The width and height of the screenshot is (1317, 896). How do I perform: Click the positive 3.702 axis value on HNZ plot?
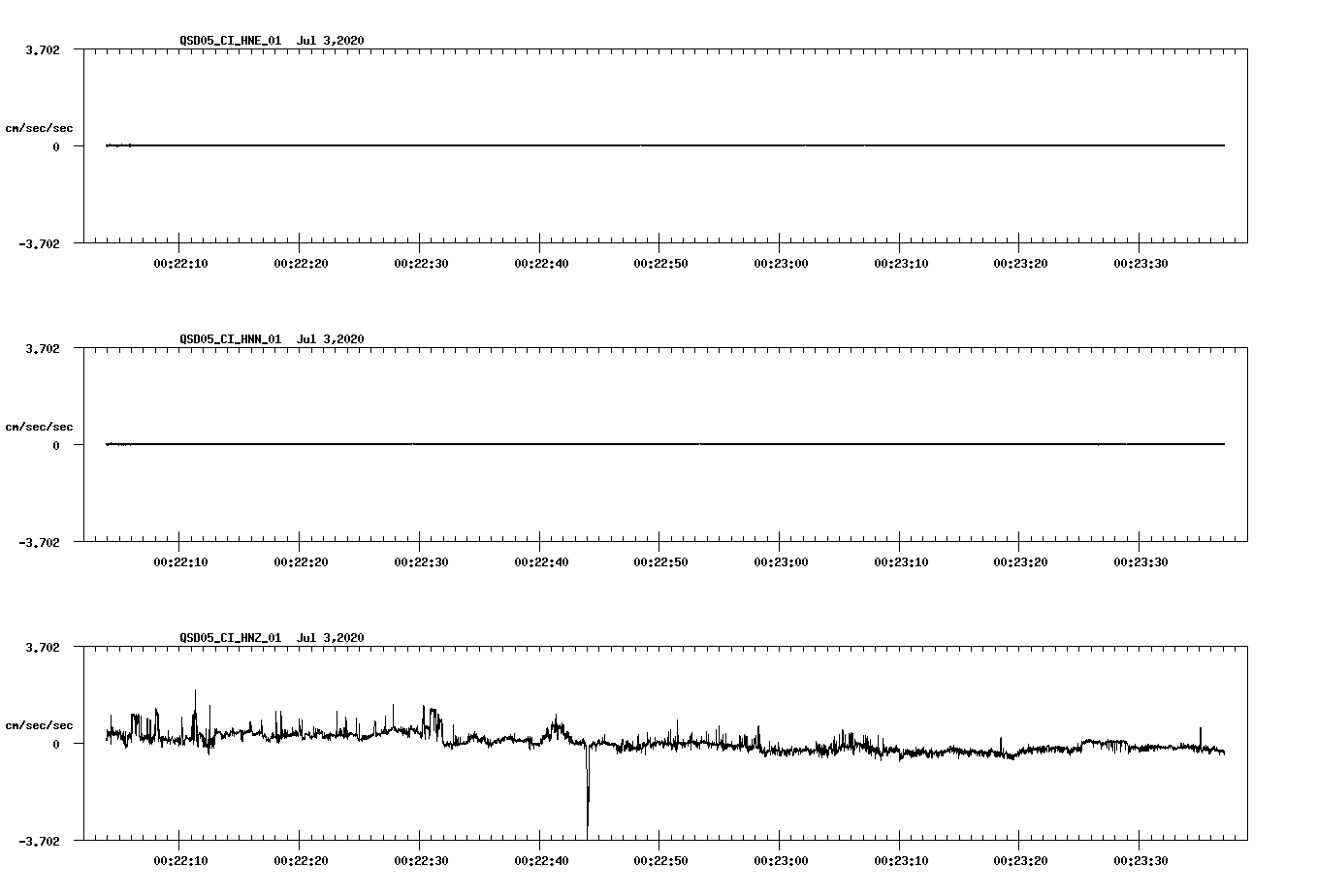(42, 647)
